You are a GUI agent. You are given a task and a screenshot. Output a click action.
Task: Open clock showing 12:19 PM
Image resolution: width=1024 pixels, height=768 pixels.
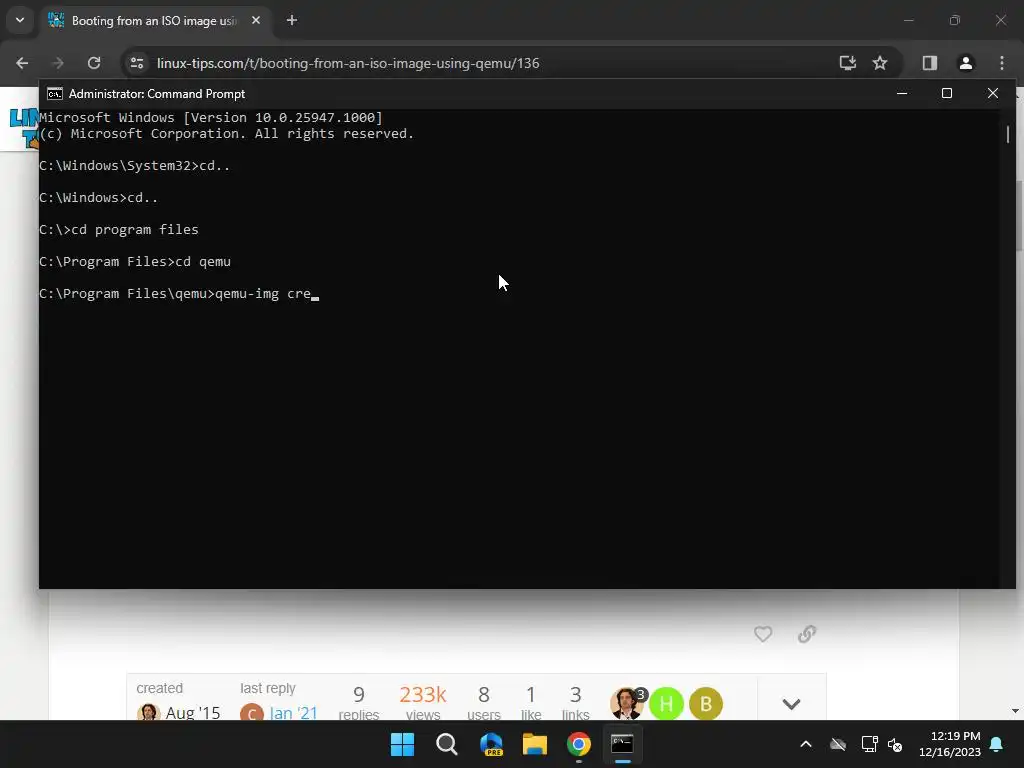[x=950, y=744]
